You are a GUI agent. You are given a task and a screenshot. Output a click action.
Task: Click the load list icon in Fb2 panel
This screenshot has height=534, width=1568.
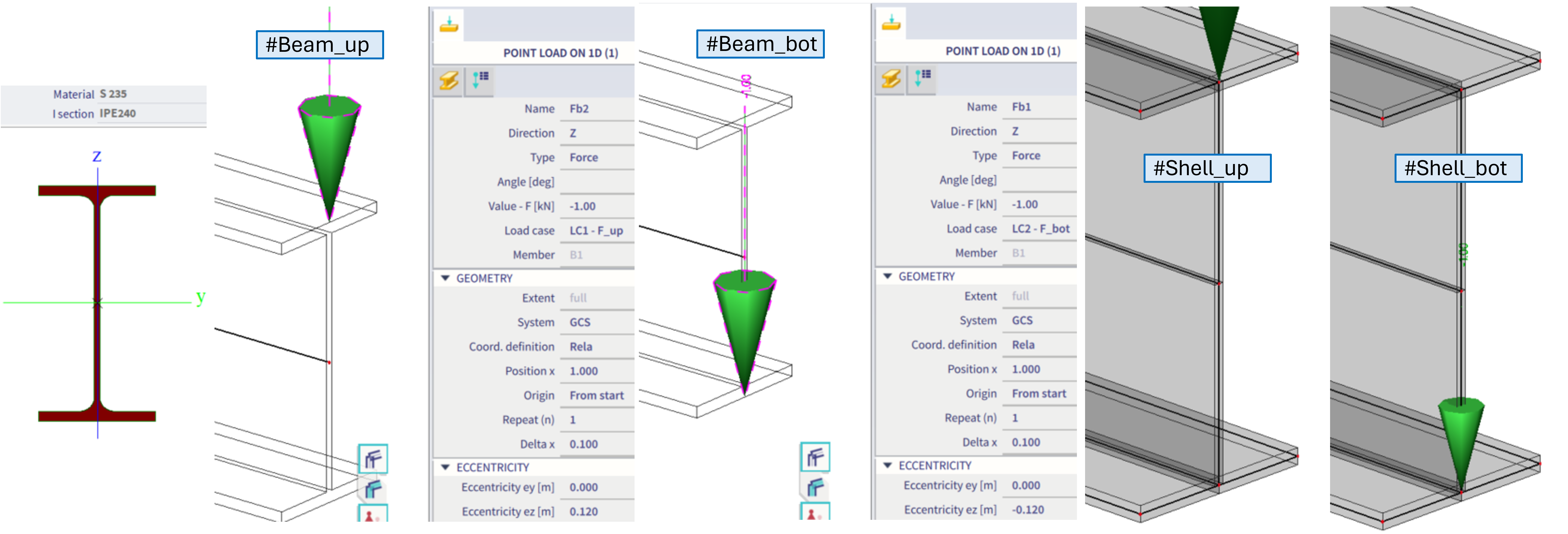pos(480,80)
